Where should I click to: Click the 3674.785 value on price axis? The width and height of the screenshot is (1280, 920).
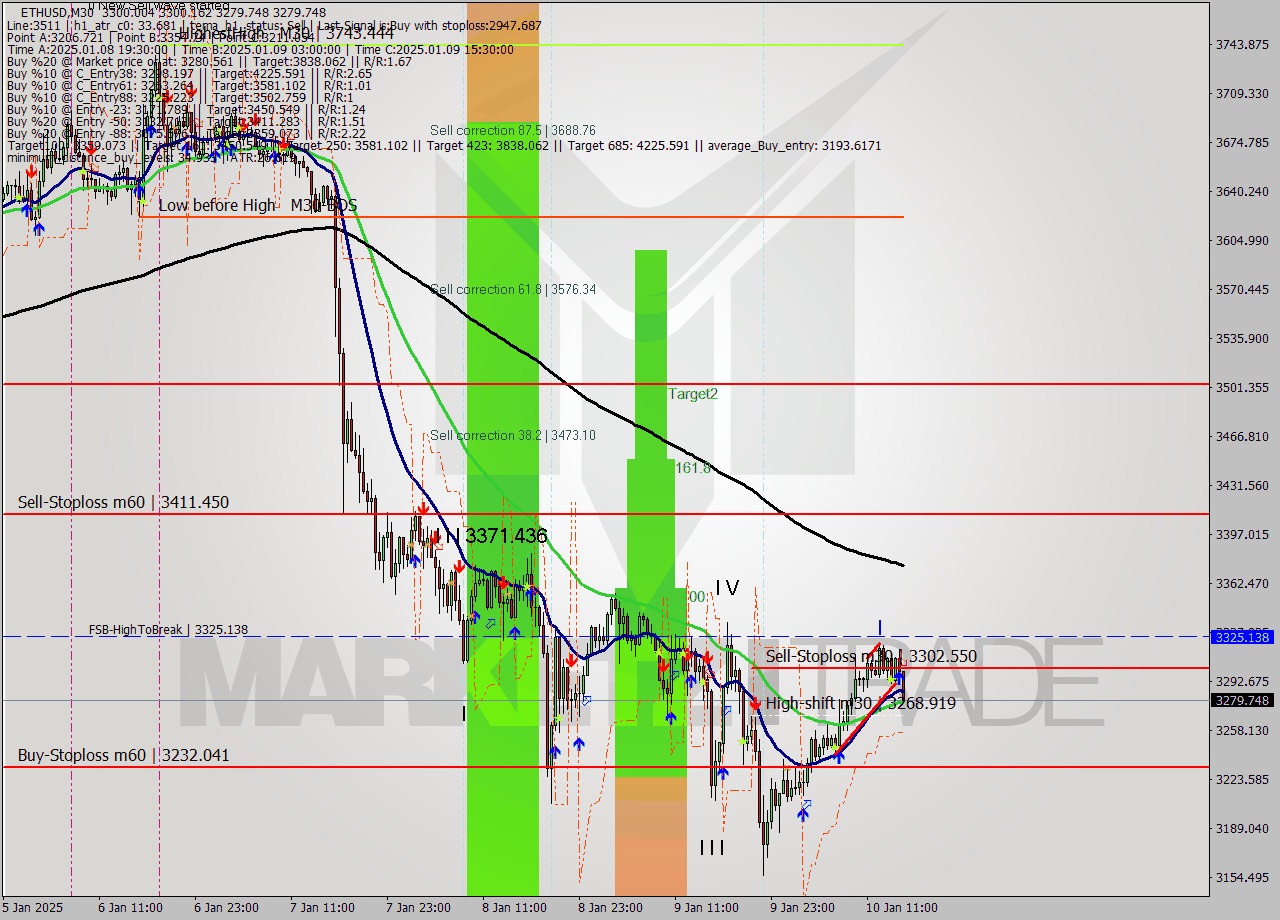[x=1242, y=142]
